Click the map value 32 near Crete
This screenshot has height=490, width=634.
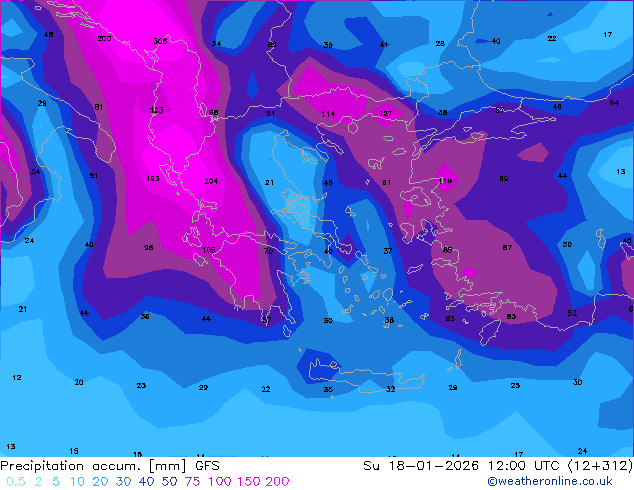[x=391, y=389]
